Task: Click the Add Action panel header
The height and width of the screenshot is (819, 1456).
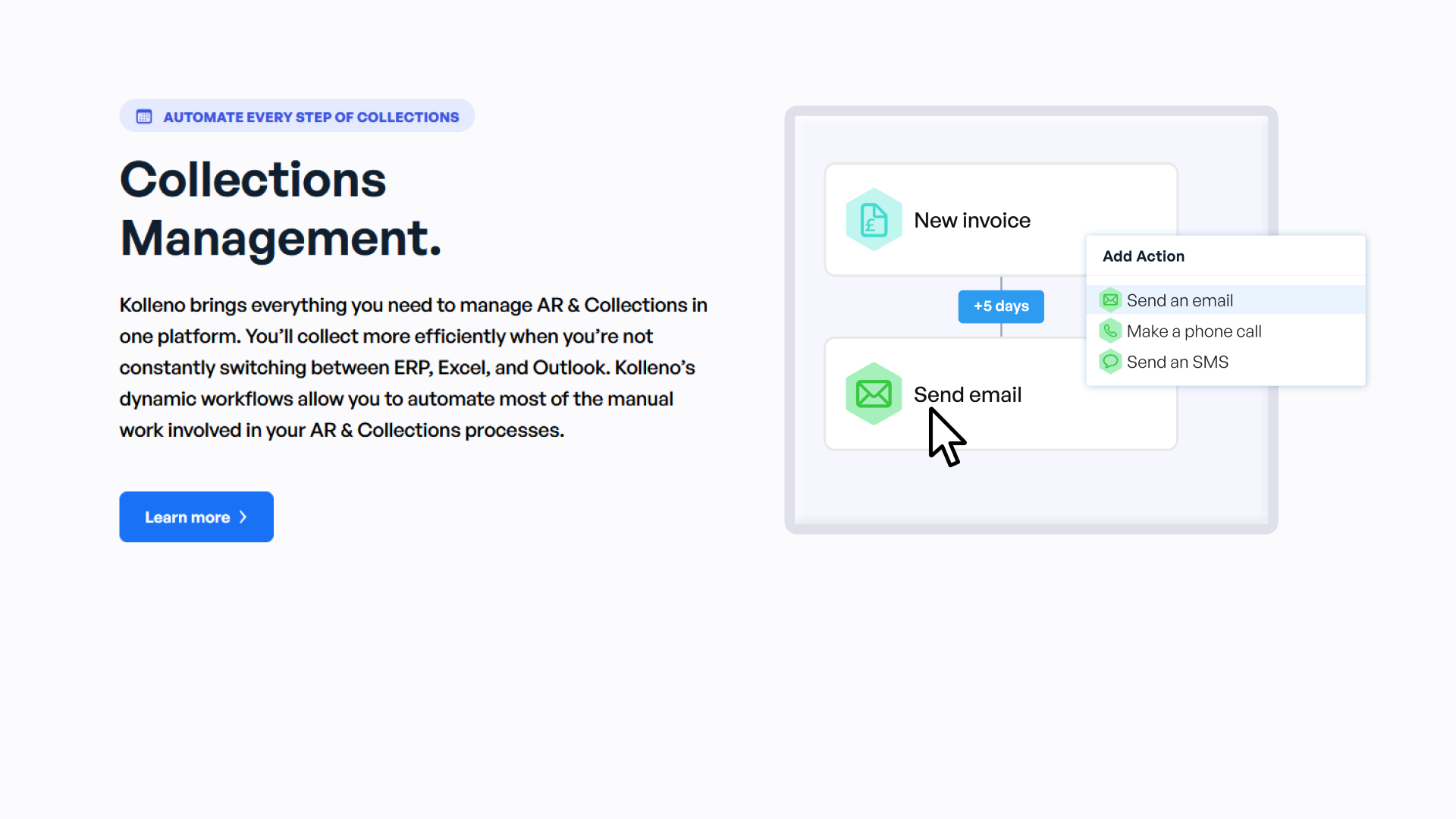Action: click(x=1144, y=256)
